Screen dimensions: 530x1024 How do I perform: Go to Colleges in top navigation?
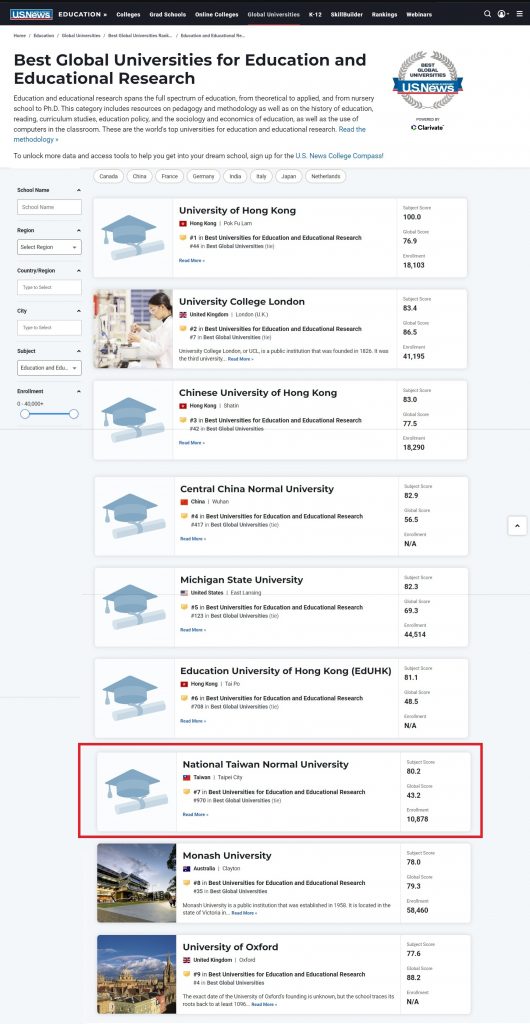(x=128, y=14)
